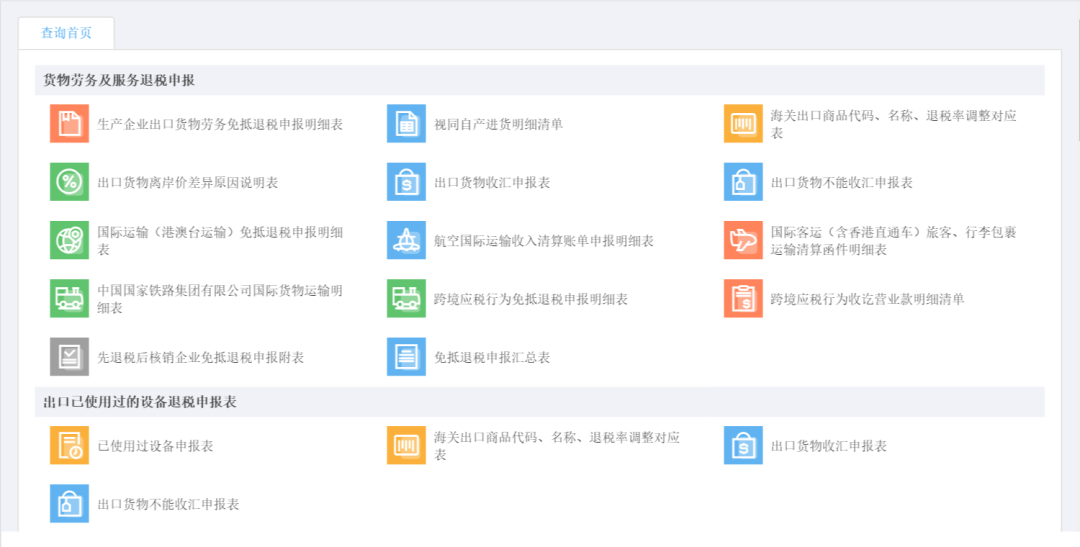Click the orange plane icon for 国际客运清算函件明细表
The image size is (1080, 547).
pos(742,240)
